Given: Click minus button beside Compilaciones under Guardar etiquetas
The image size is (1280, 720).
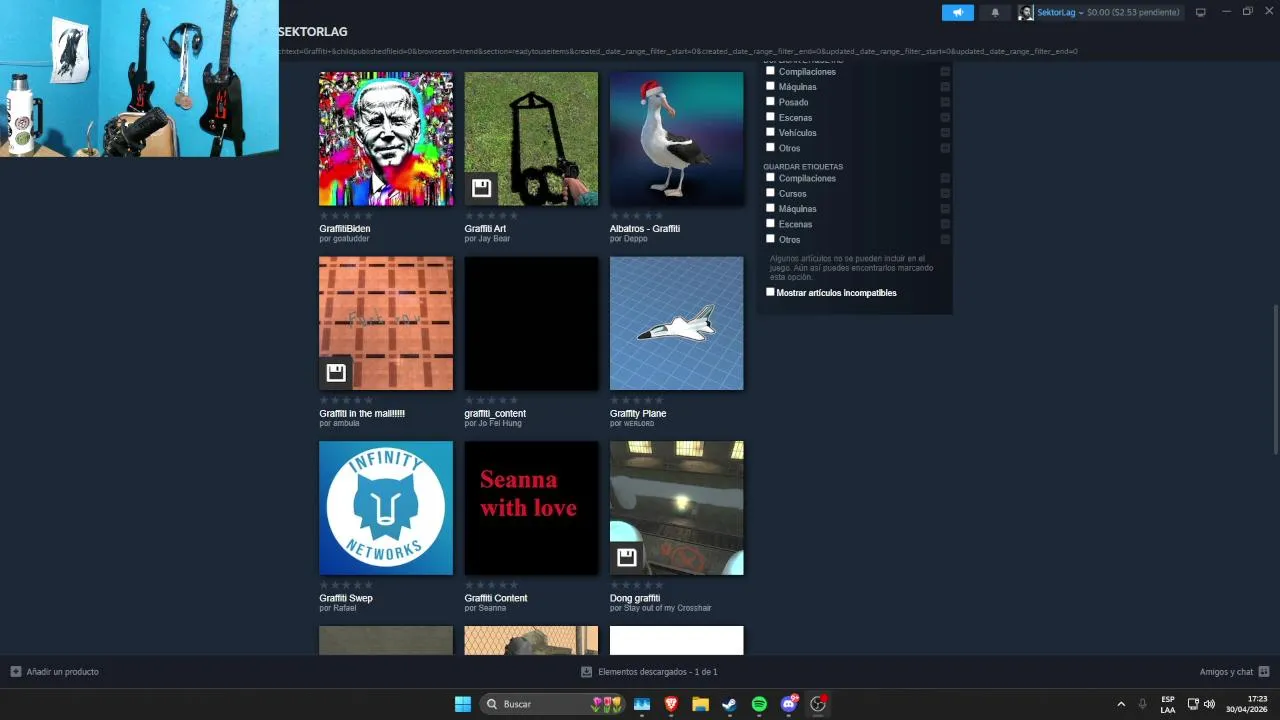Looking at the screenshot, I should tap(945, 178).
